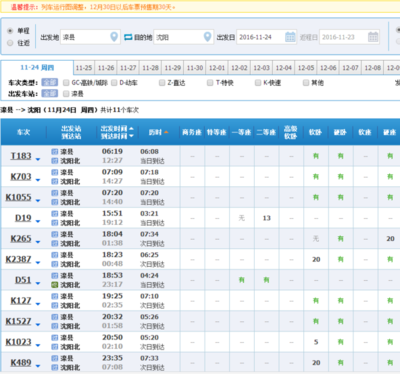Click the departure station location pin icon
Image resolution: width=400 pixels, height=374 pixels.
(114, 37)
